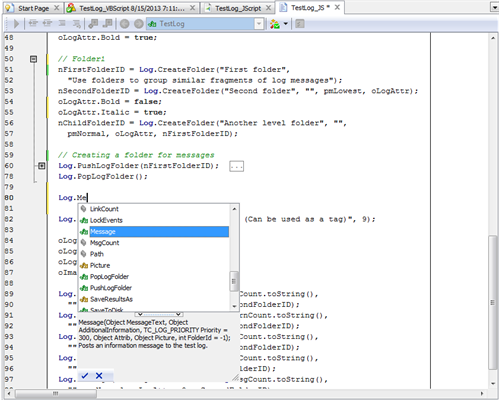
Task: Click the completion list scrollbar thumb
Action: [234, 281]
